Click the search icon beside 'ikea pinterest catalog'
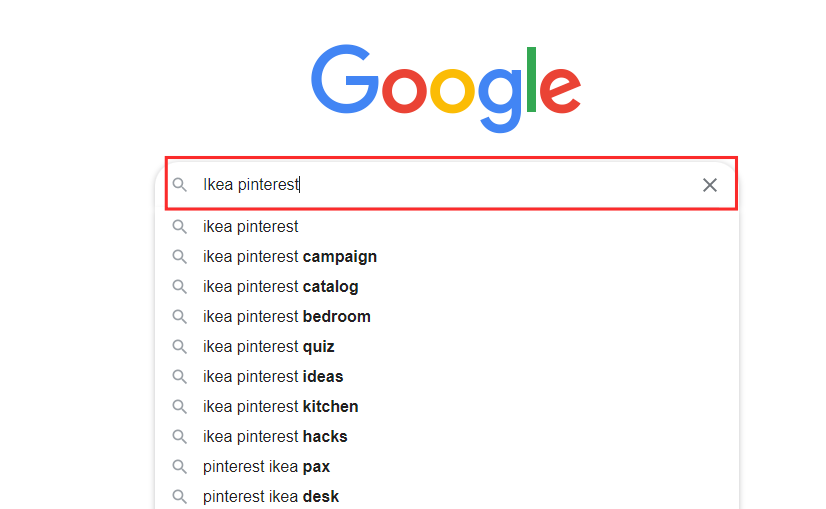Image resolution: width=826 pixels, height=509 pixels. [180, 287]
